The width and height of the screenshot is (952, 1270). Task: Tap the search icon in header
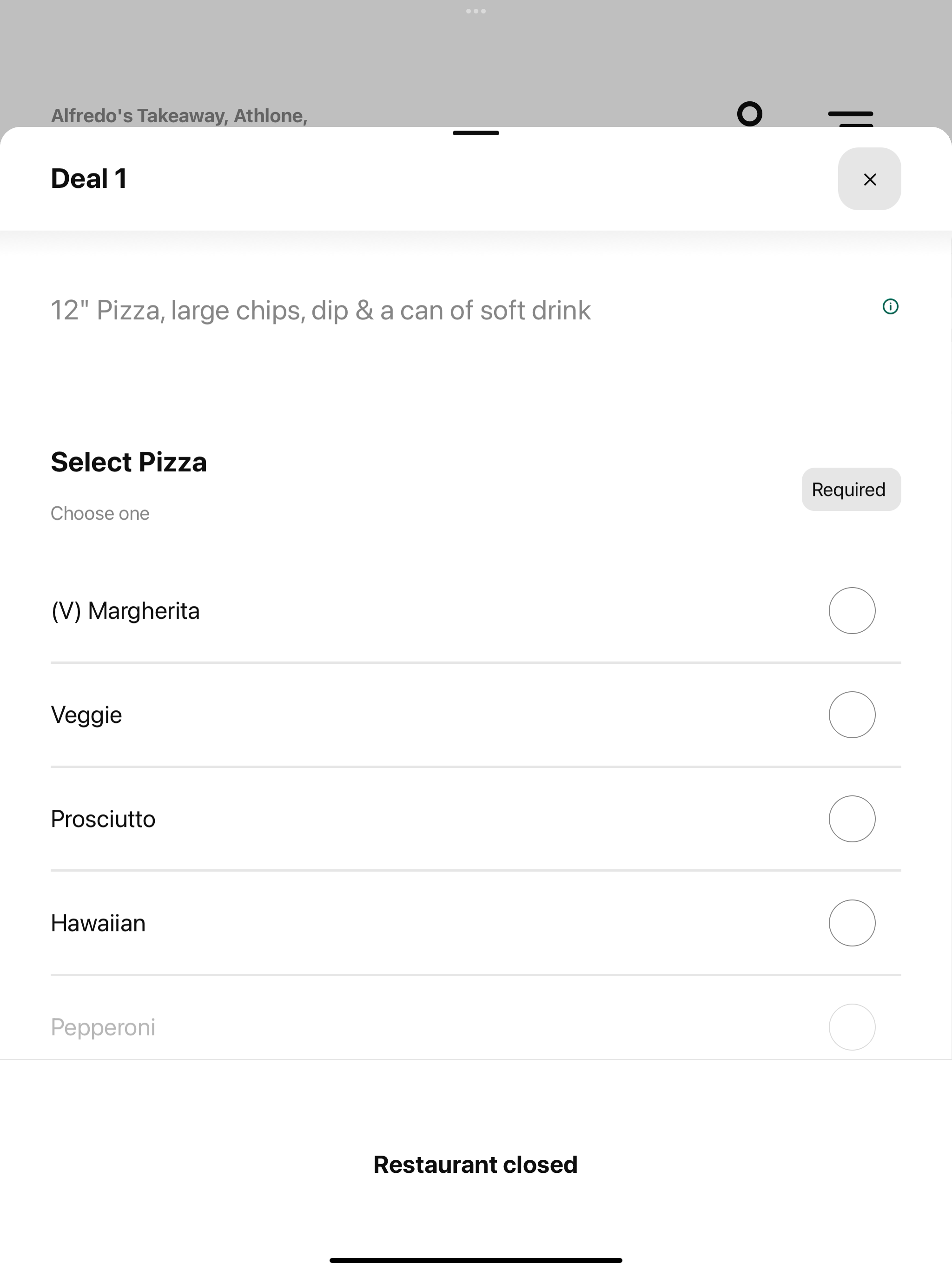(749, 114)
